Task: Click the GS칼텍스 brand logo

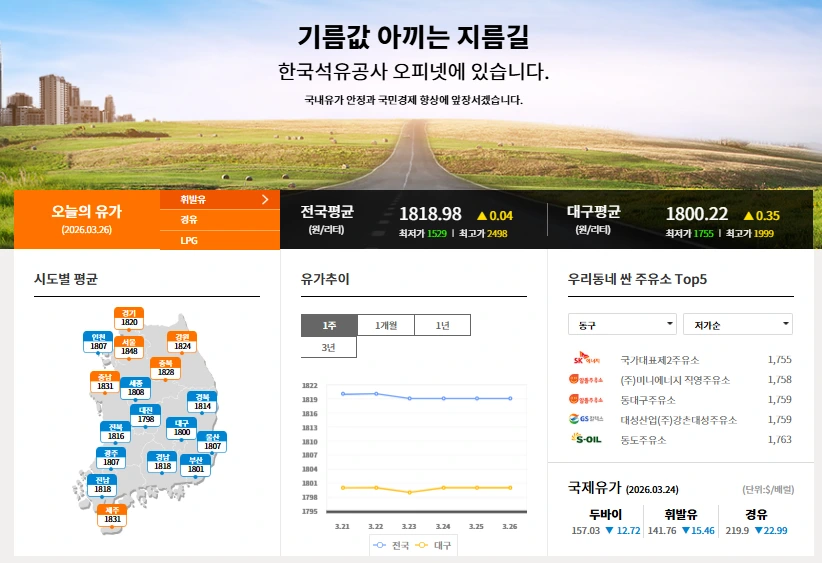Action: (587, 419)
